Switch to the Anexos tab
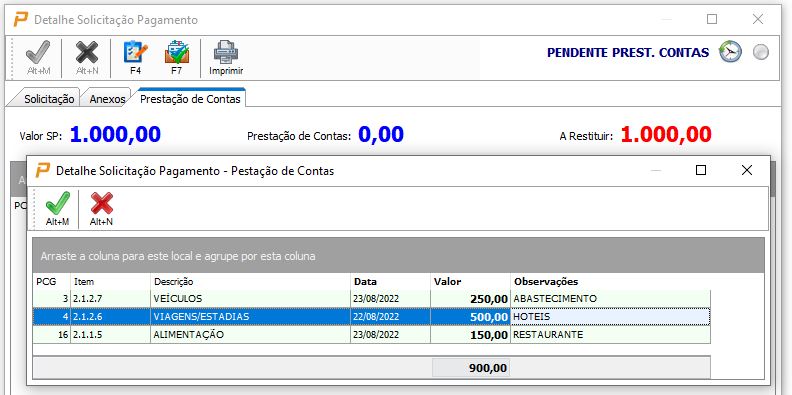The width and height of the screenshot is (792, 395). pyautogui.click(x=107, y=99)
